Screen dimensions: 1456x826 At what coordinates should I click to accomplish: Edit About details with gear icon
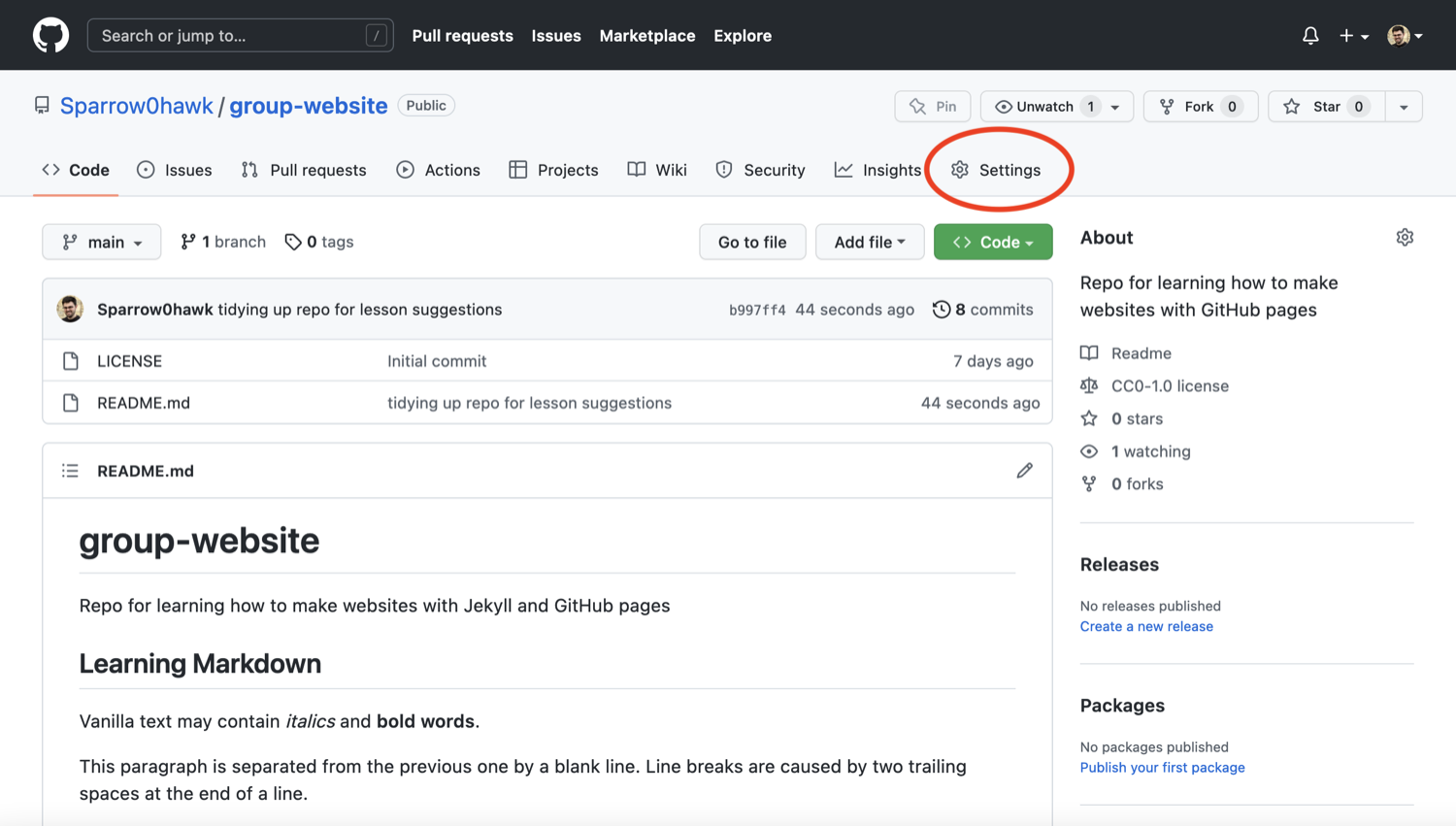pyautogui.click(x=1405, y=238)
